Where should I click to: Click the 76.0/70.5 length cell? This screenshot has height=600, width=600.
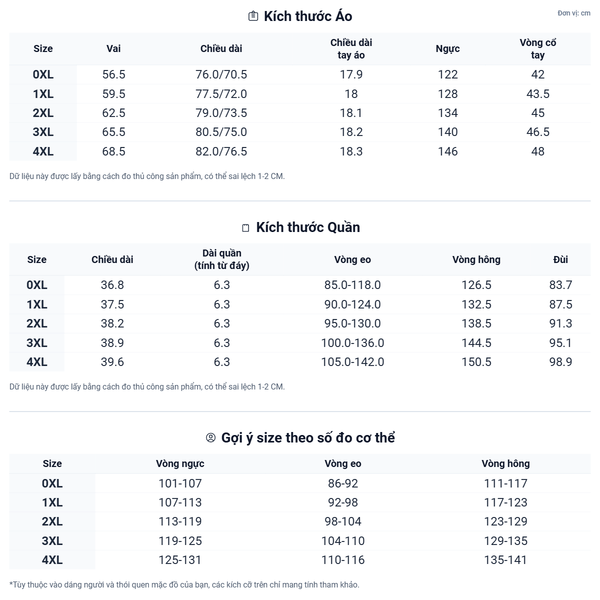click(x=221, y=75)
